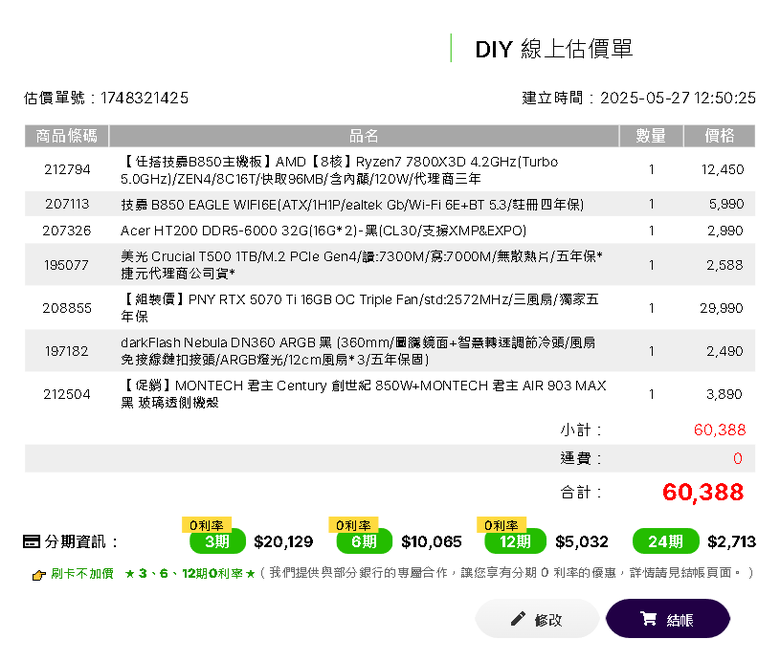The height and width of the screenshot is (661, 780).
Task: Click the 3、6、12期0利率 green promo text
Action: (x=190, y=573)
